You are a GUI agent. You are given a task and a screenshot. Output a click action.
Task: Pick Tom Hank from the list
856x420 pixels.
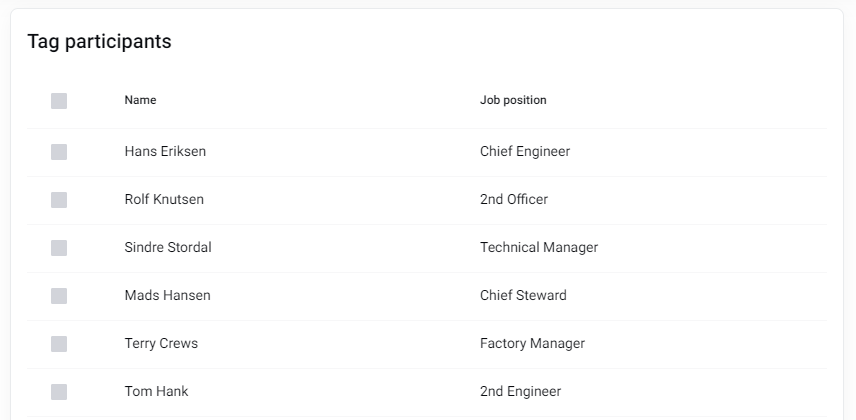pyautogui.click(x=156, y=392)
